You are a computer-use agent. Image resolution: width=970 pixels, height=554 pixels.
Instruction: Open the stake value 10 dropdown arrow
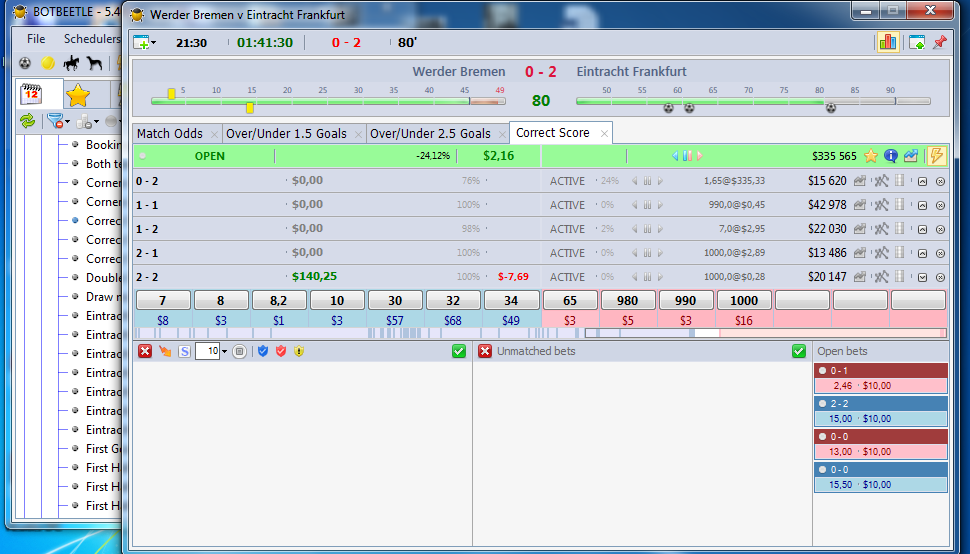(x=224, y=351)
